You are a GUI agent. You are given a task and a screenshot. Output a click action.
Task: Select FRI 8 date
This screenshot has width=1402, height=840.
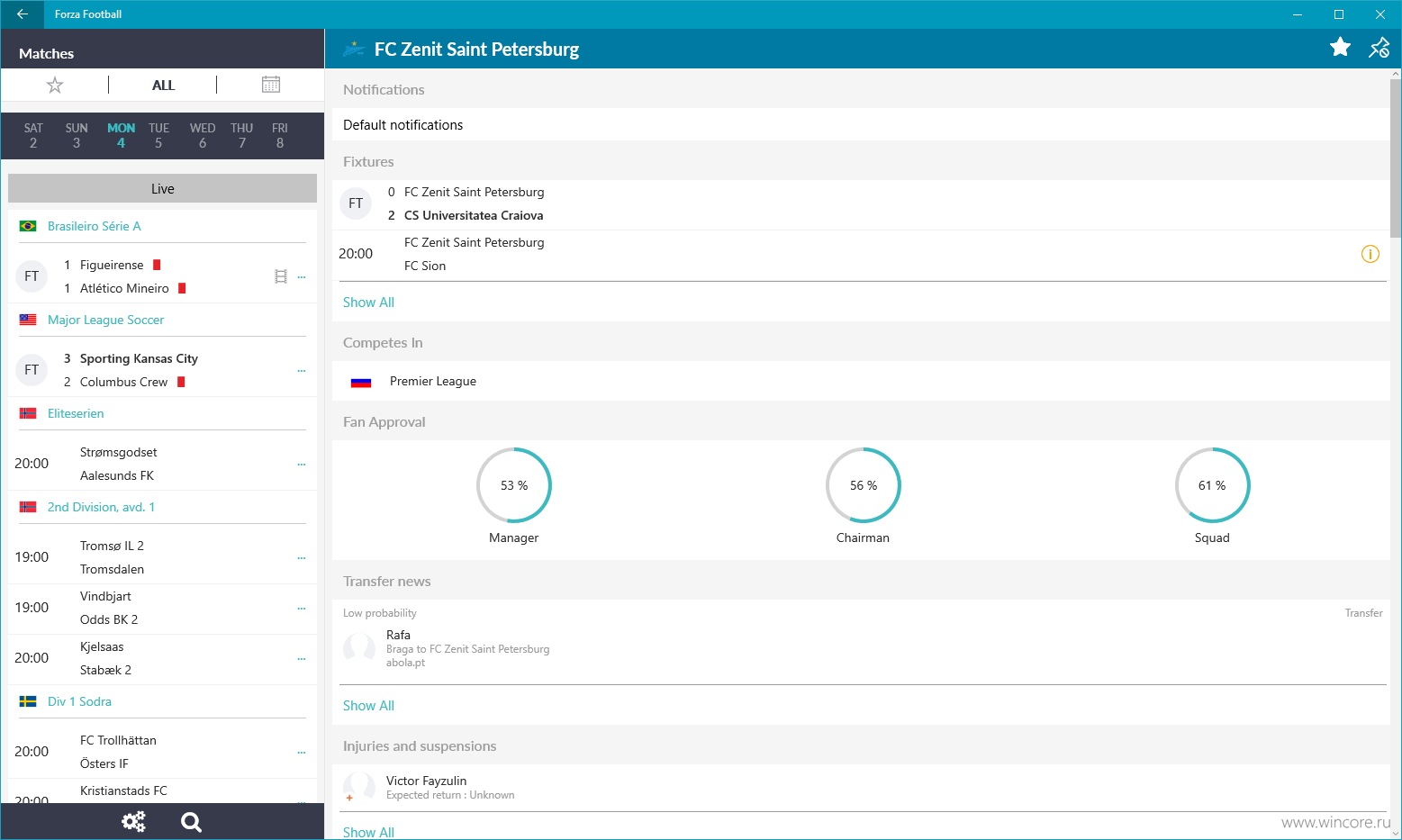(280, 136)
